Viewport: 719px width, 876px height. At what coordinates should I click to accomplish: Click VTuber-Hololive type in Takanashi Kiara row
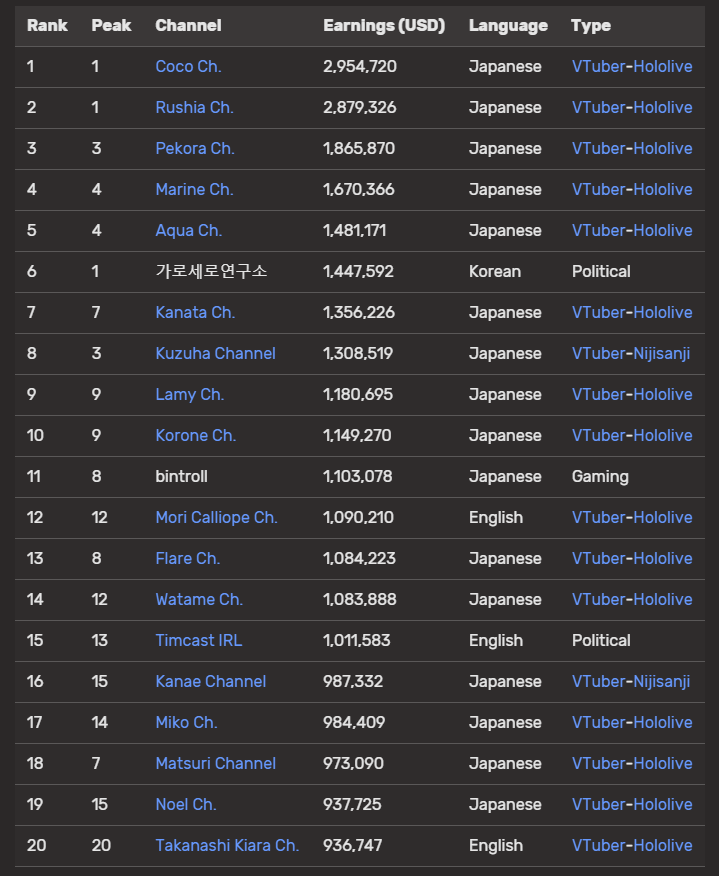[x=632, y=845]
